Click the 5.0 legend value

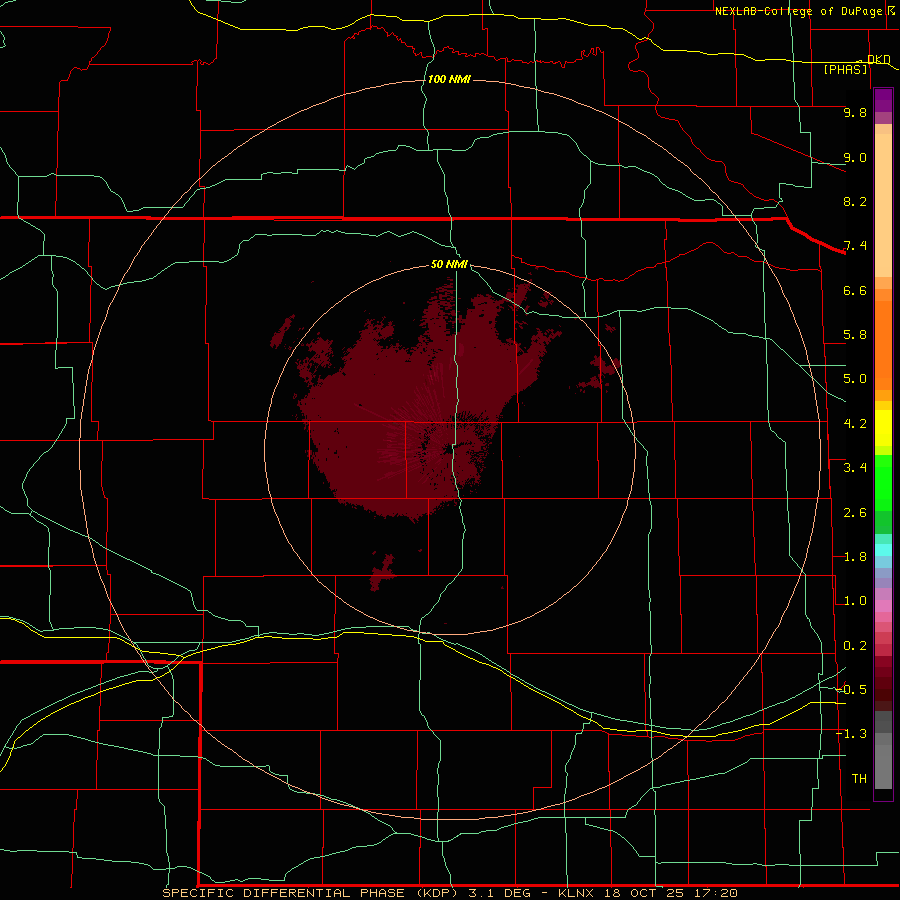click(855, 379)
